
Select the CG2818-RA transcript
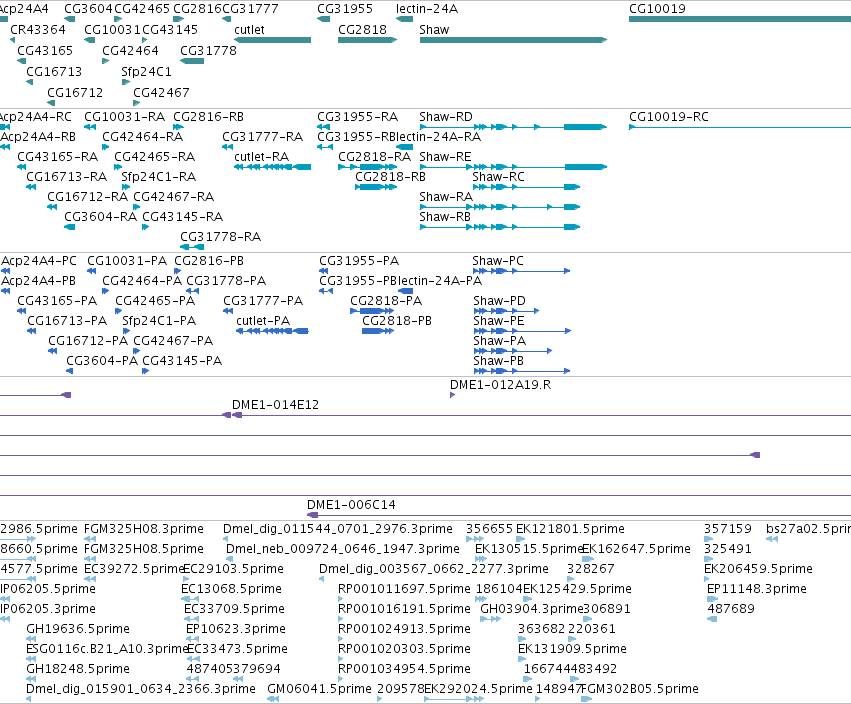pyautogui.click(x=367, y=167)
